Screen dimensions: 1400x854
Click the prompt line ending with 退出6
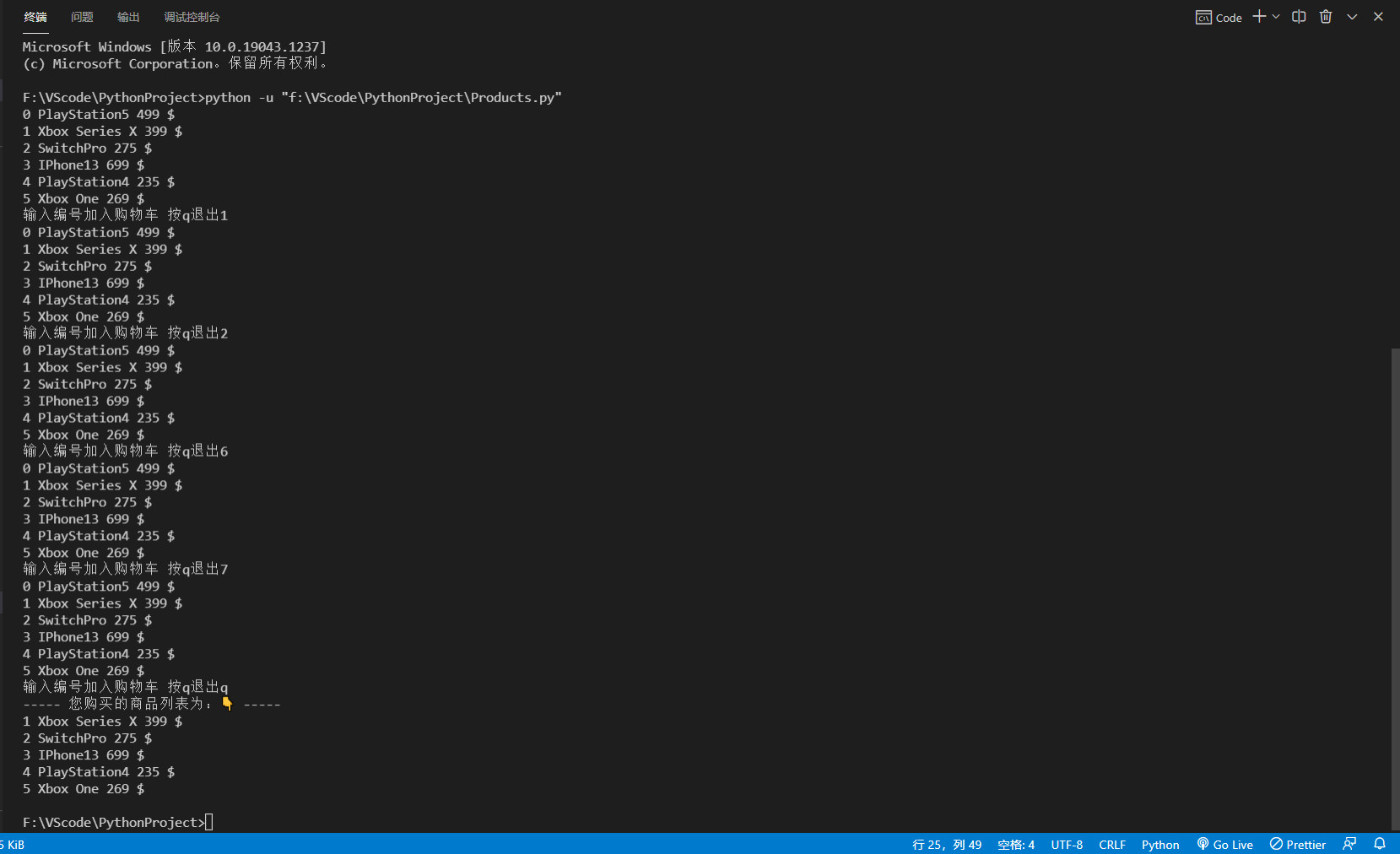tap(125, 451)
